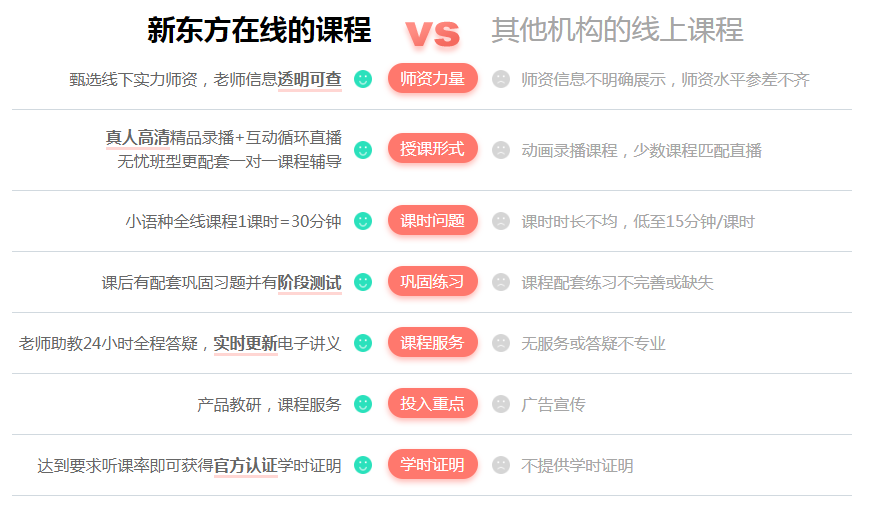Select the 学时证明 pill button
The image size is (871, 510).
tap(433, 464)
